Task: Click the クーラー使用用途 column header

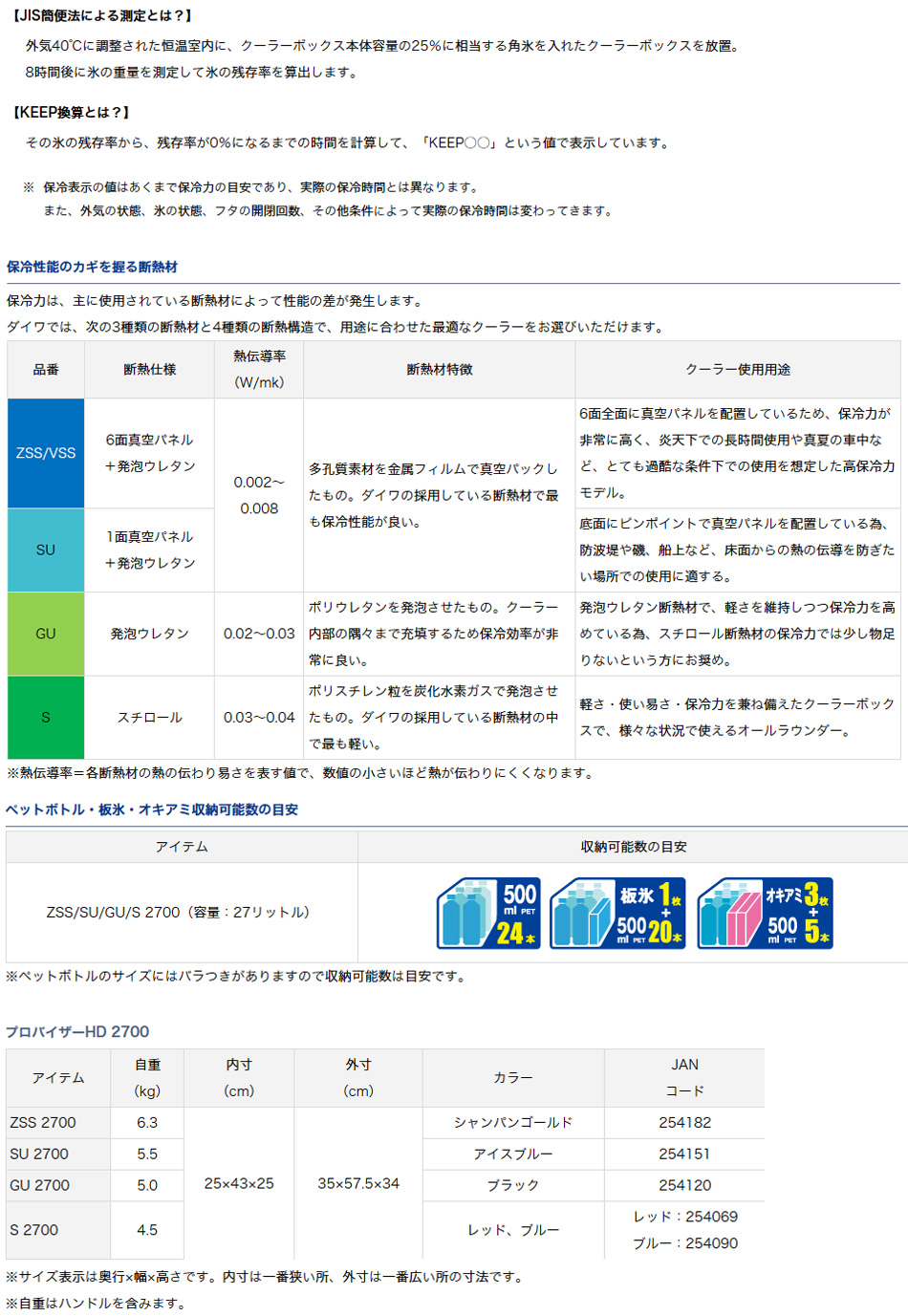Action: coord(737,370)
